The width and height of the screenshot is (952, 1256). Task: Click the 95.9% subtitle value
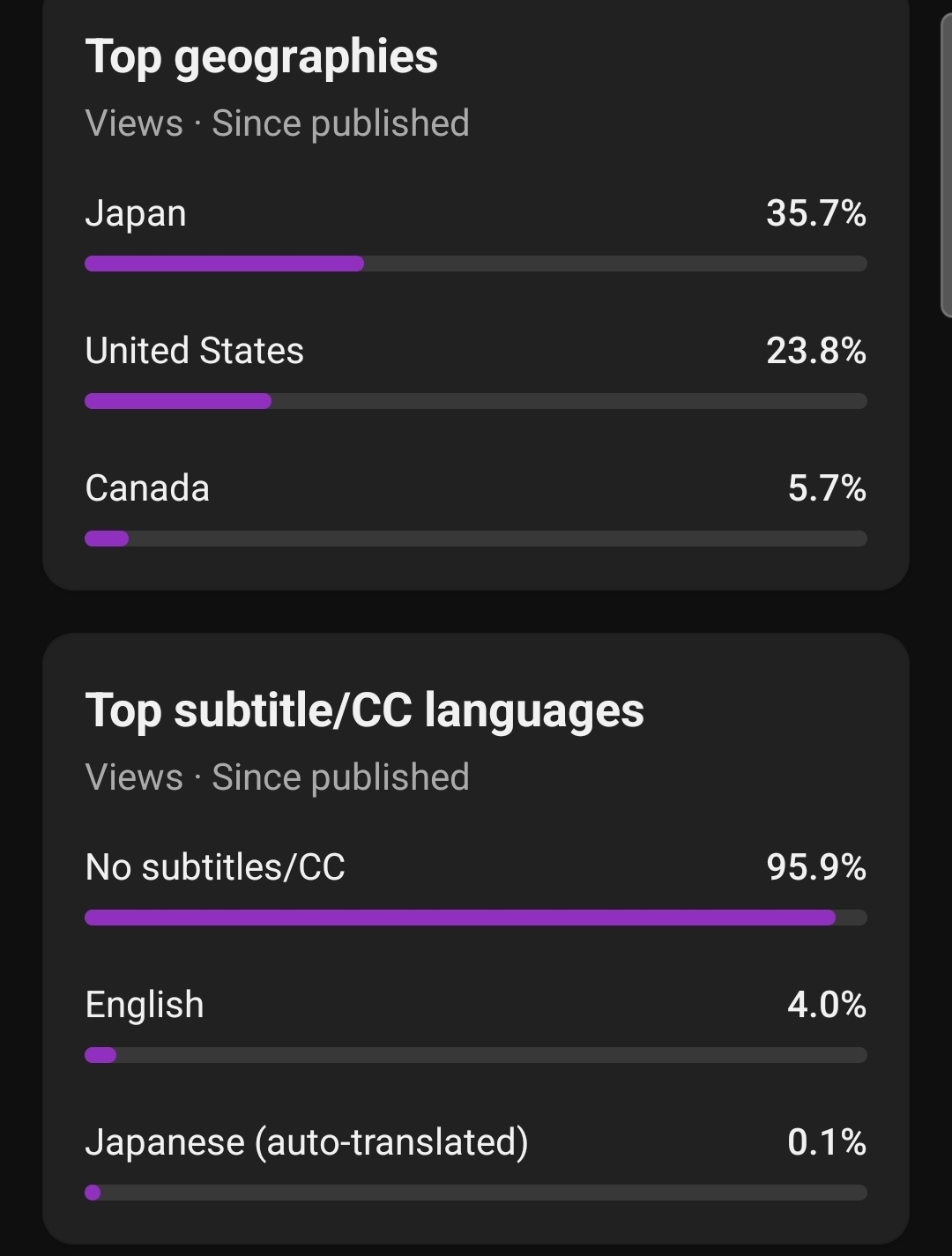tap(815, 868)
